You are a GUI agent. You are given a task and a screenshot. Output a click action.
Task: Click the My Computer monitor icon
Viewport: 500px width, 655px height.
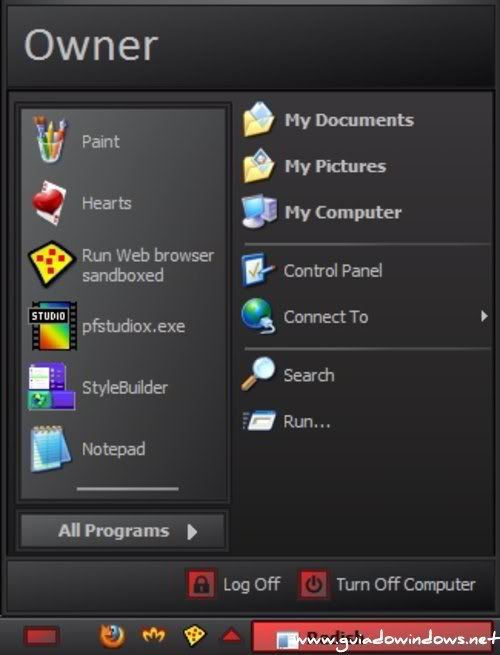point(259,211)
